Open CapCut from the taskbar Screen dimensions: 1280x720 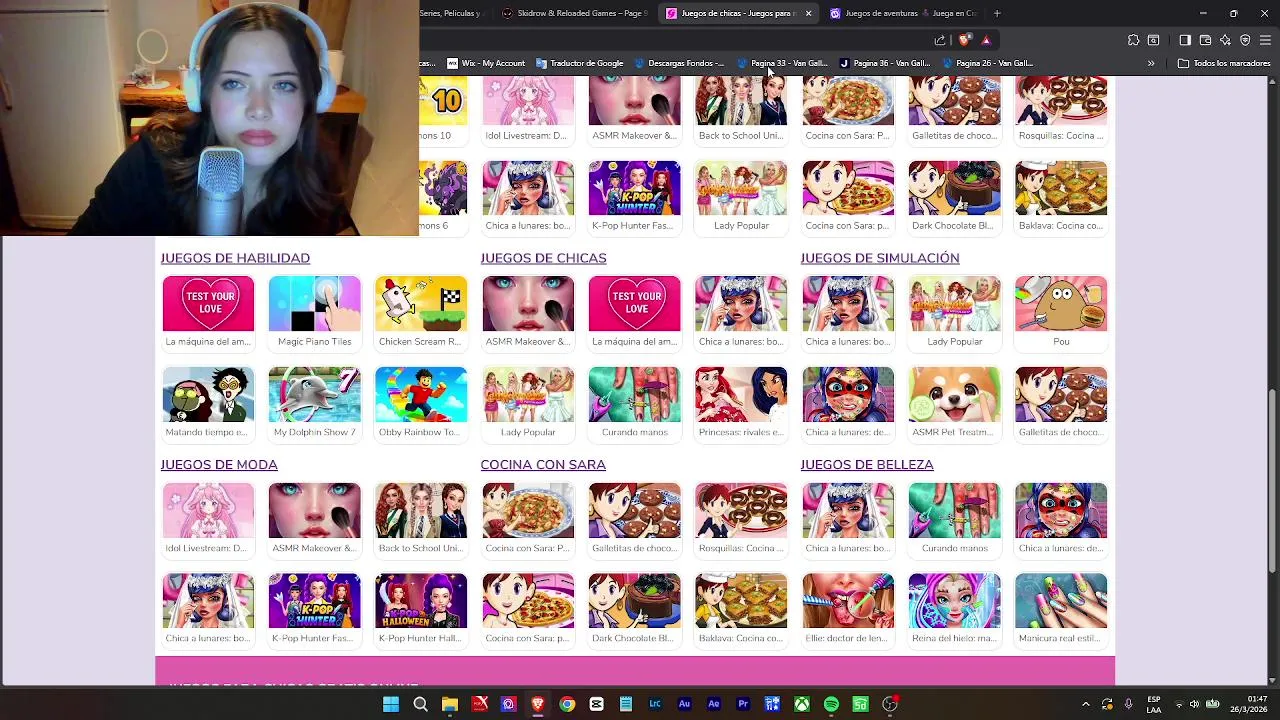596,704
